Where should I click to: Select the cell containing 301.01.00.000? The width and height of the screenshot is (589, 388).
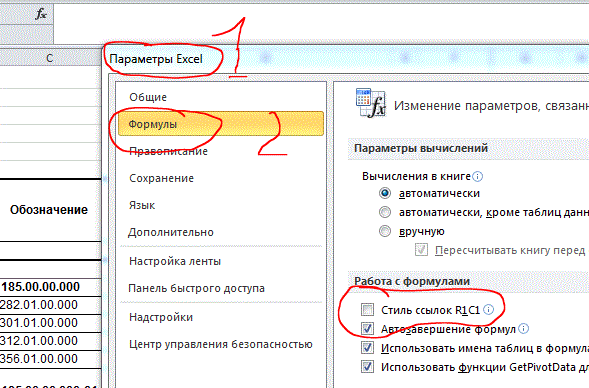tap(50, 323)
